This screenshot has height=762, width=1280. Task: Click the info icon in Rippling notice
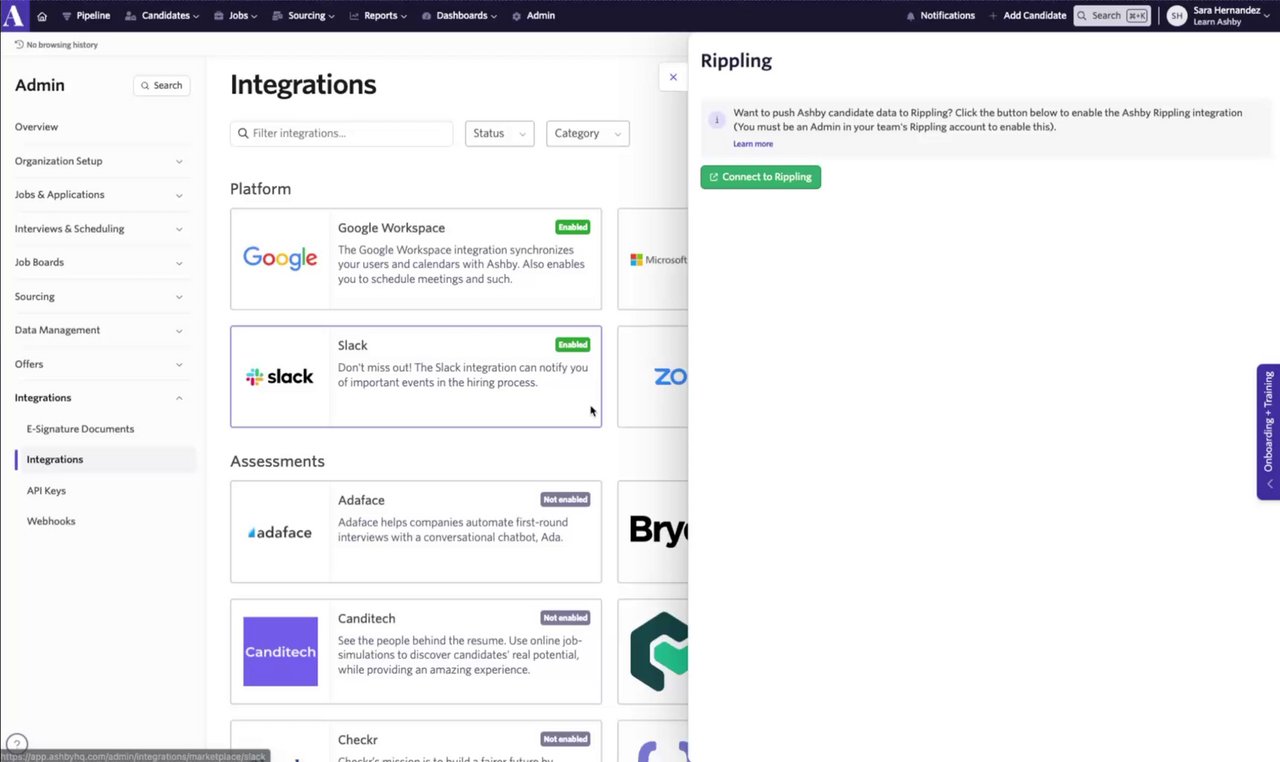[716, 120]
